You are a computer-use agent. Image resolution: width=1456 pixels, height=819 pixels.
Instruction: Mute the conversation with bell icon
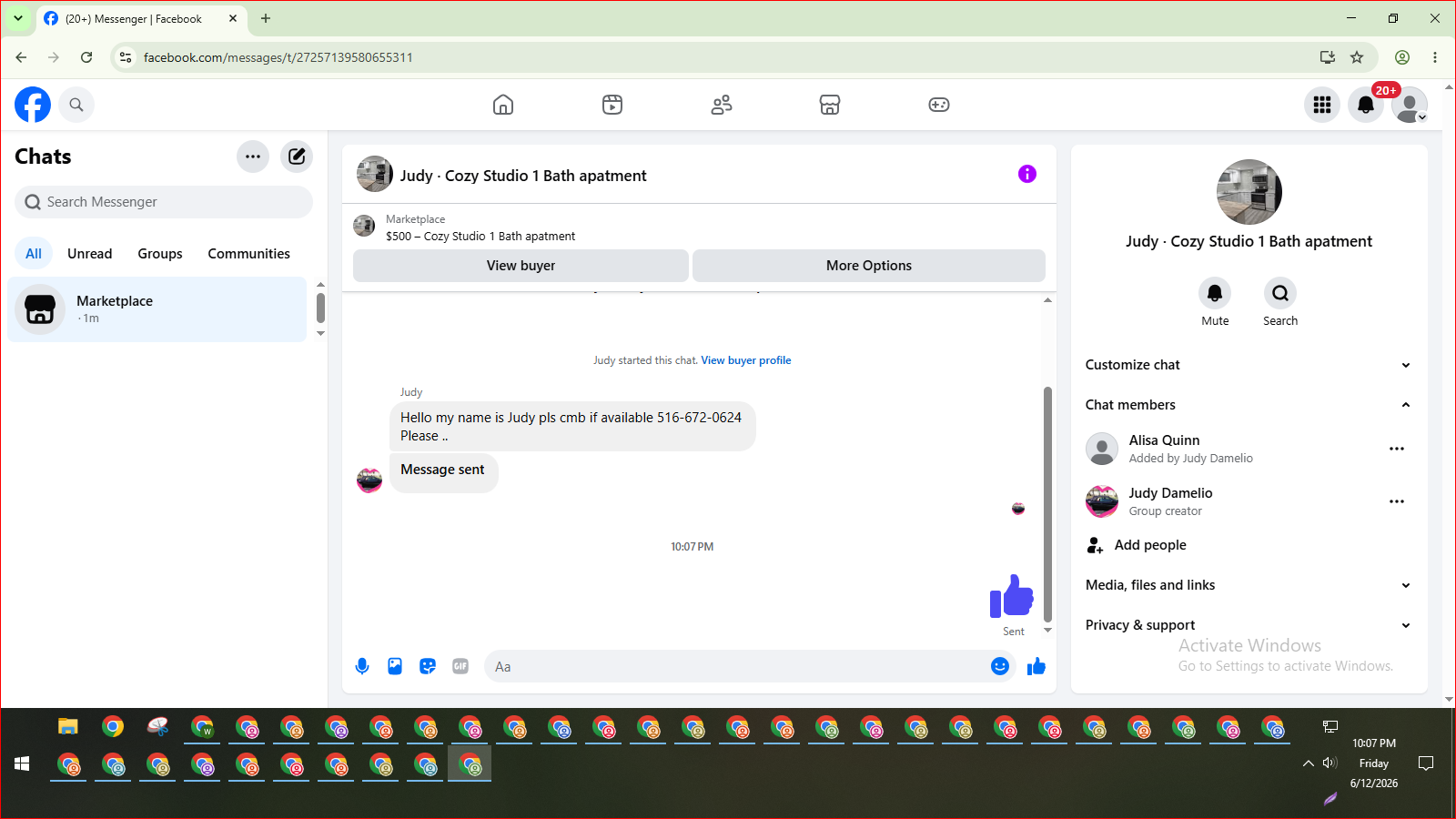1215,293
